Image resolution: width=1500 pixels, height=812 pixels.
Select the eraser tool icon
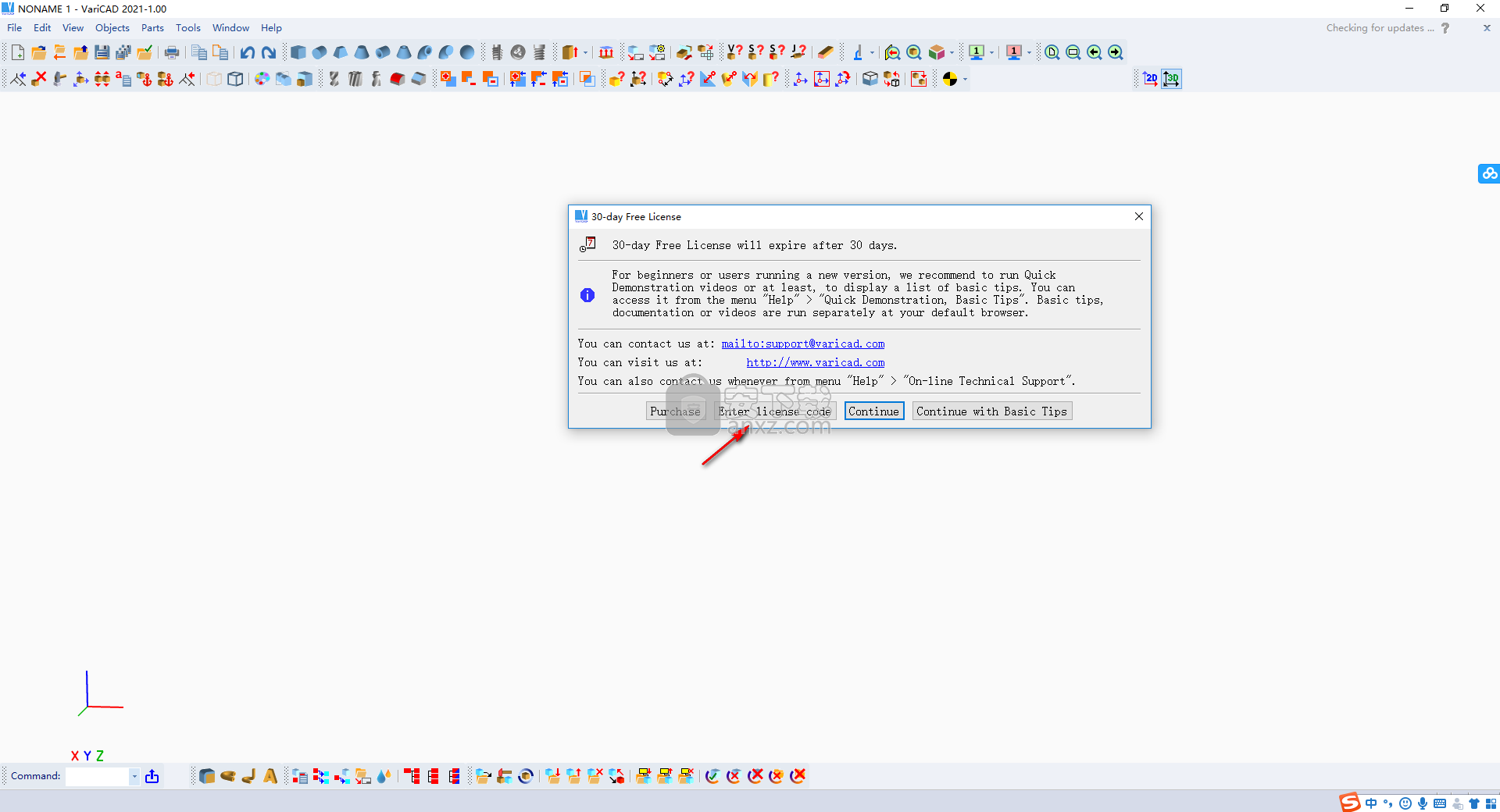click(x=826, y=52)
